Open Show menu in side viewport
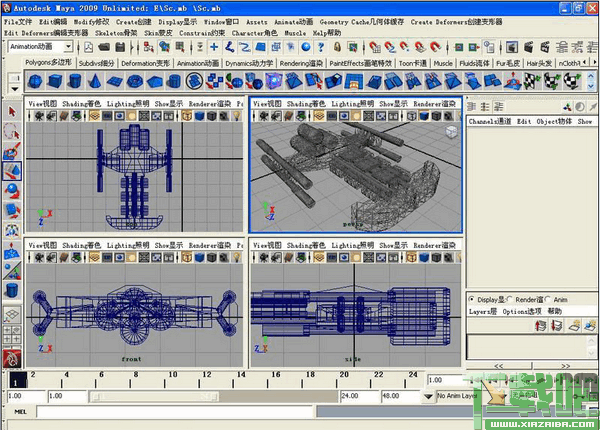This screenshot has width=600, height=430. click(393, 245)
